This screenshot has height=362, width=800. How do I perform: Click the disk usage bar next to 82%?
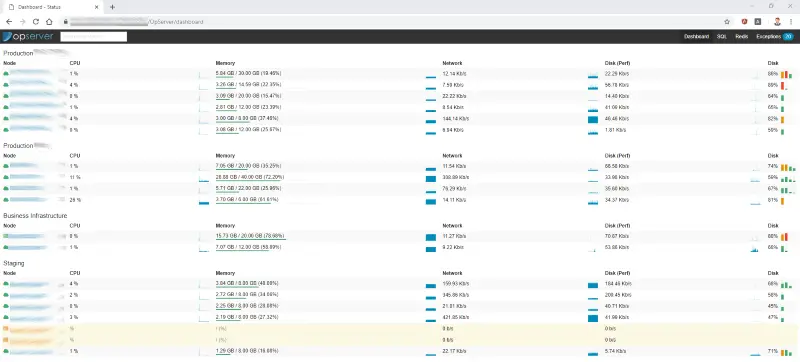(x=782, y=119)
